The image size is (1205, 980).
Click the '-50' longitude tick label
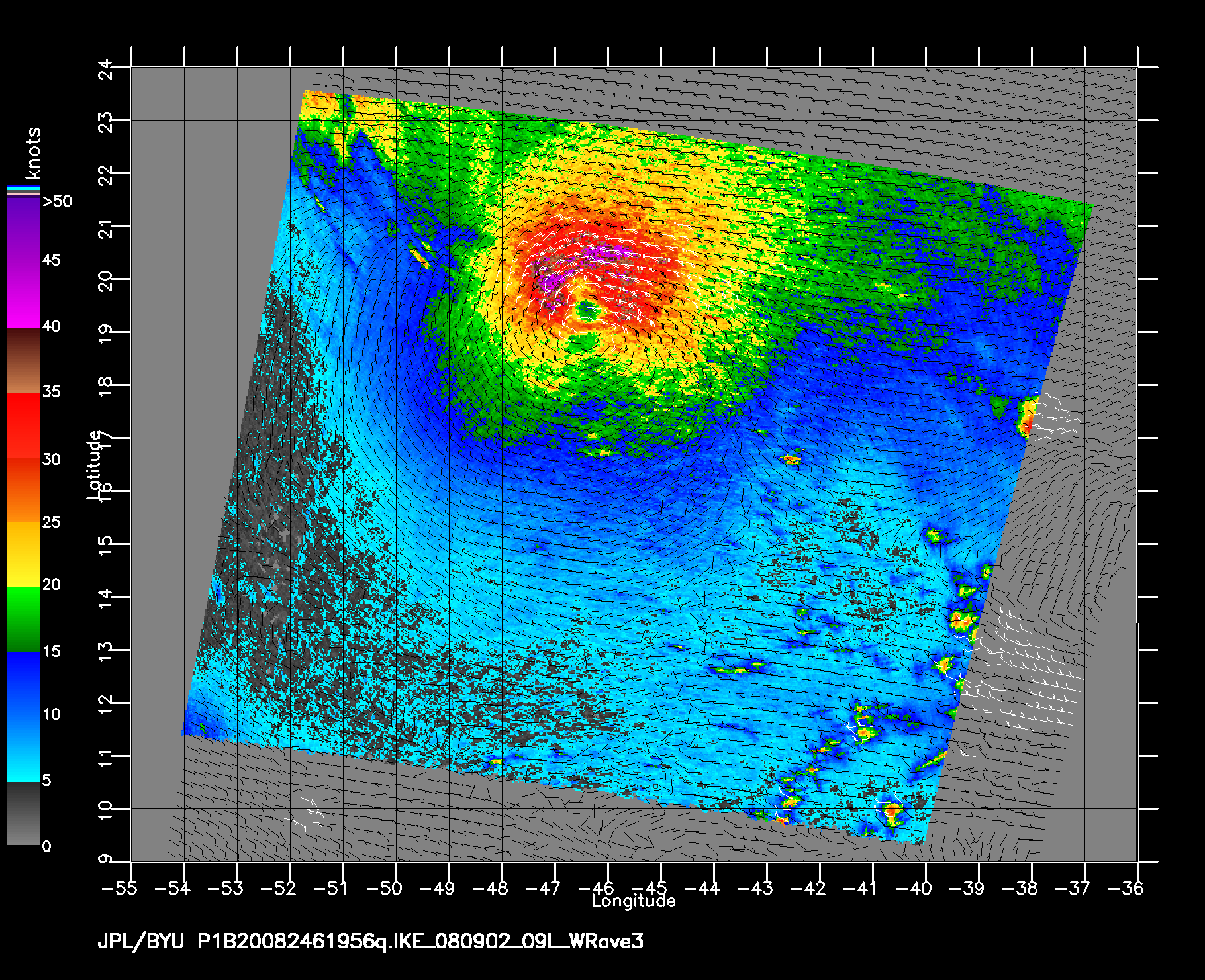click(384, 888)
